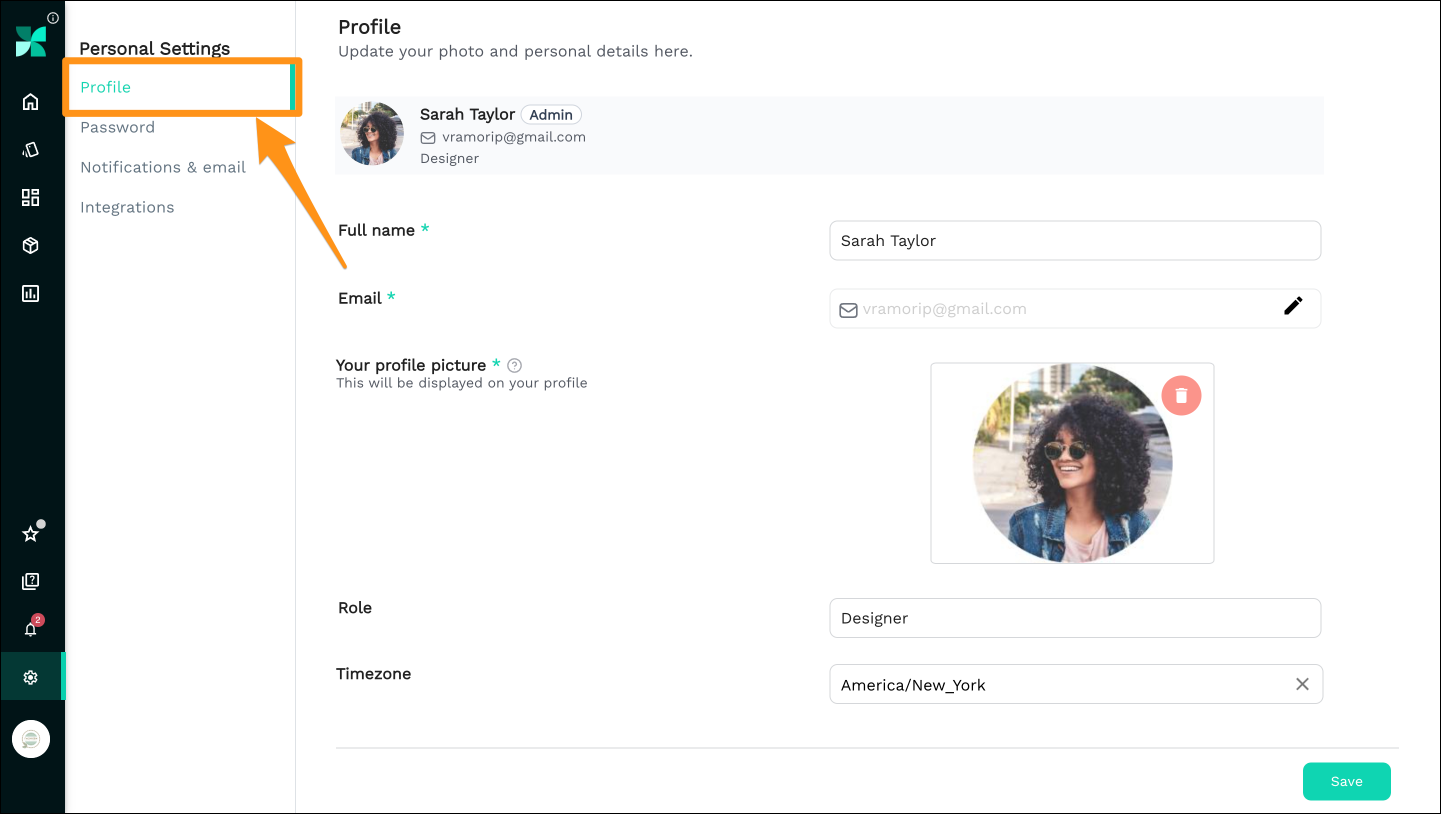Viewport: 1441px width, 814px height.
Task: Click the Save button
Action: 1346,782
